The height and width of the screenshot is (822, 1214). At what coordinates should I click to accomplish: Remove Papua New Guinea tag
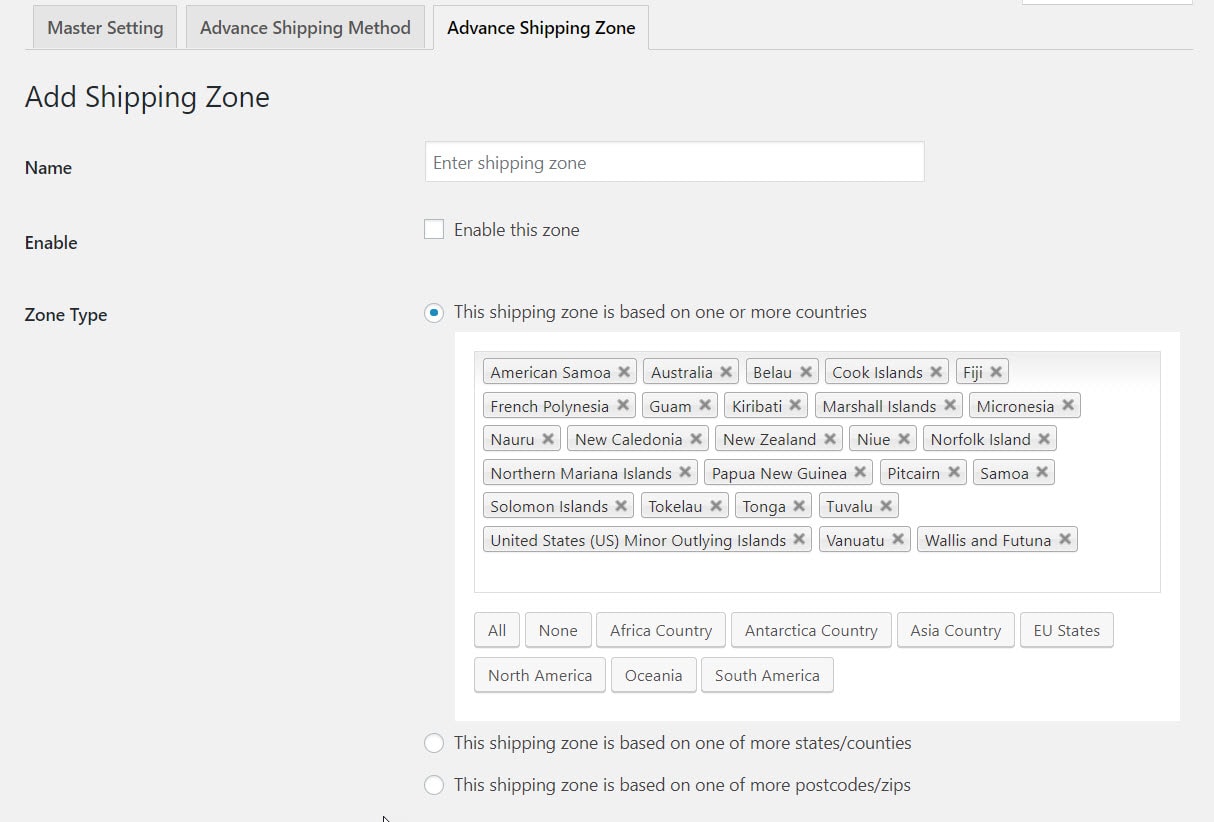click(x=860, y=473)
